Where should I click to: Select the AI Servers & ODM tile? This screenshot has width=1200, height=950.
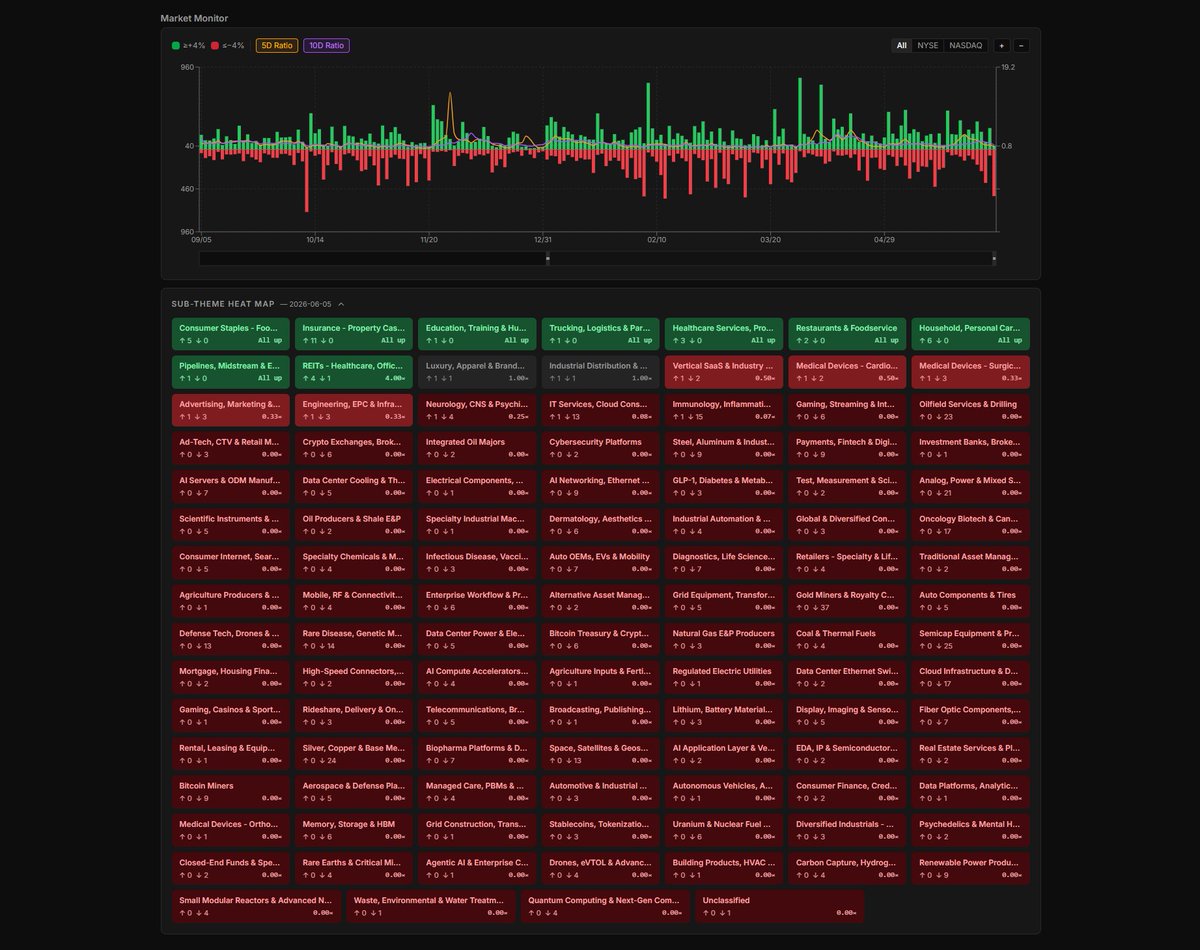pyautogui.click(x=231, y=486)
